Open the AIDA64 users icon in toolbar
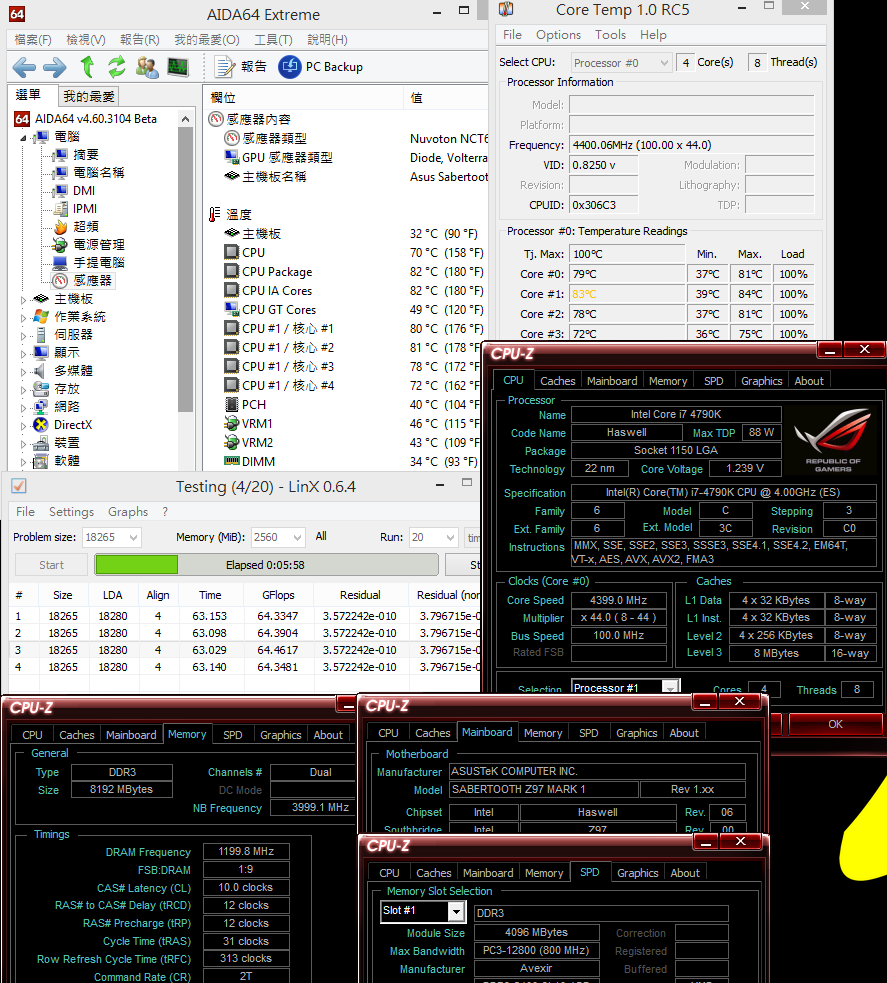The width and height of the screenshot is (887, 983). 147,67
